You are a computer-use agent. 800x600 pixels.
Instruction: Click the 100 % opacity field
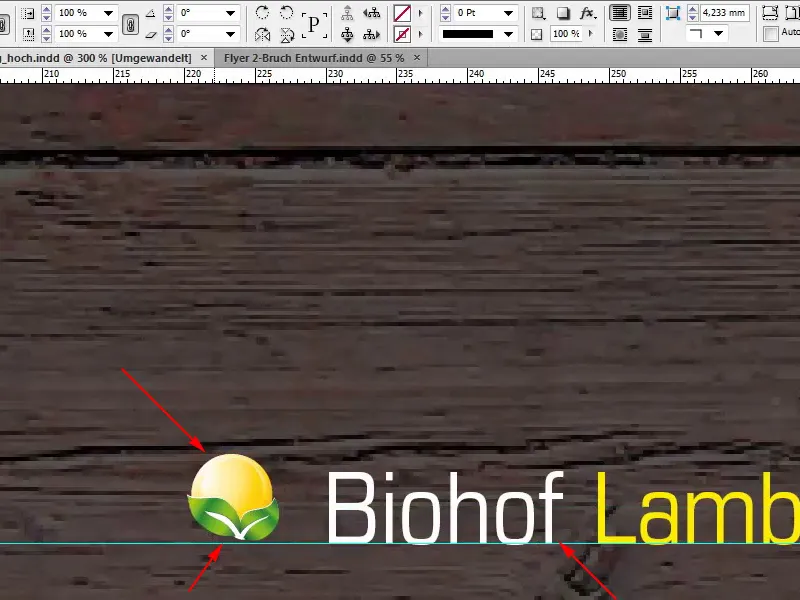point(566,34)
